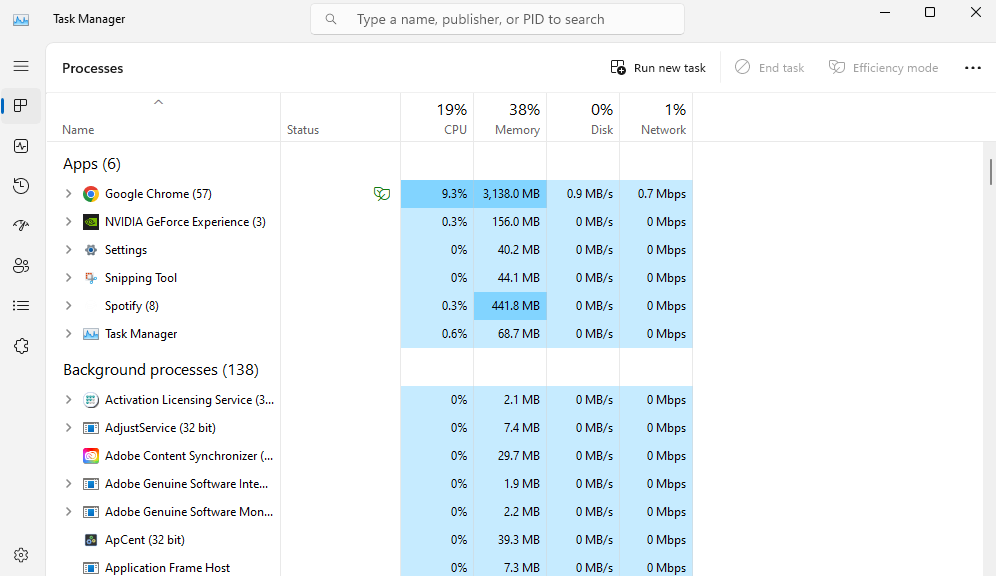Click Task Manager's 68.7 MB memory cell
Image resolution: width=996 pixels, height=576 pixels.
click(510, 333)
